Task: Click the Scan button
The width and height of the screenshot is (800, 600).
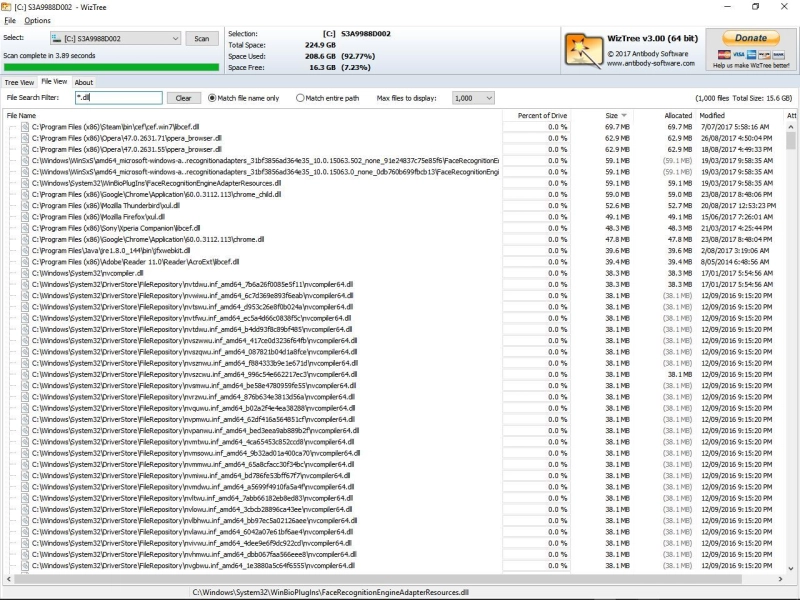Action: tap(202, 38)
